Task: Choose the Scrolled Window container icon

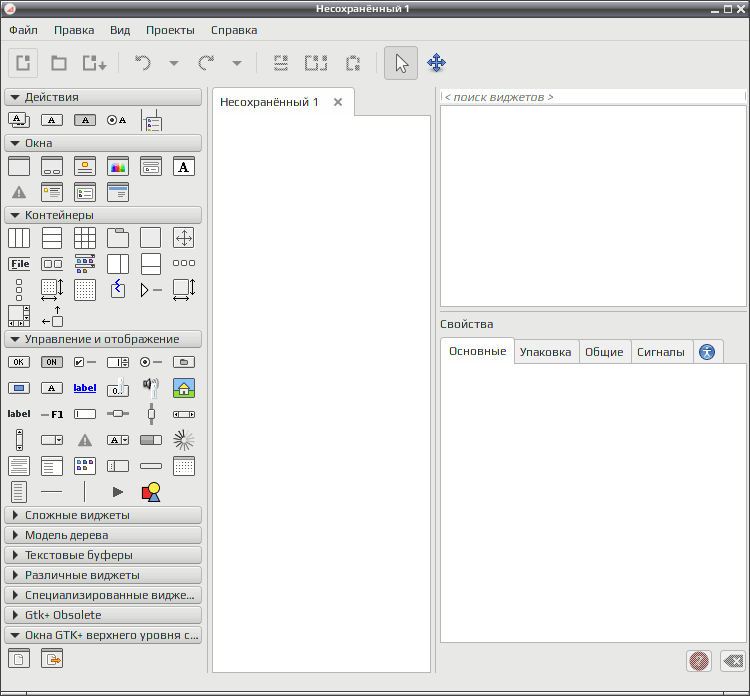Action: 19,316
